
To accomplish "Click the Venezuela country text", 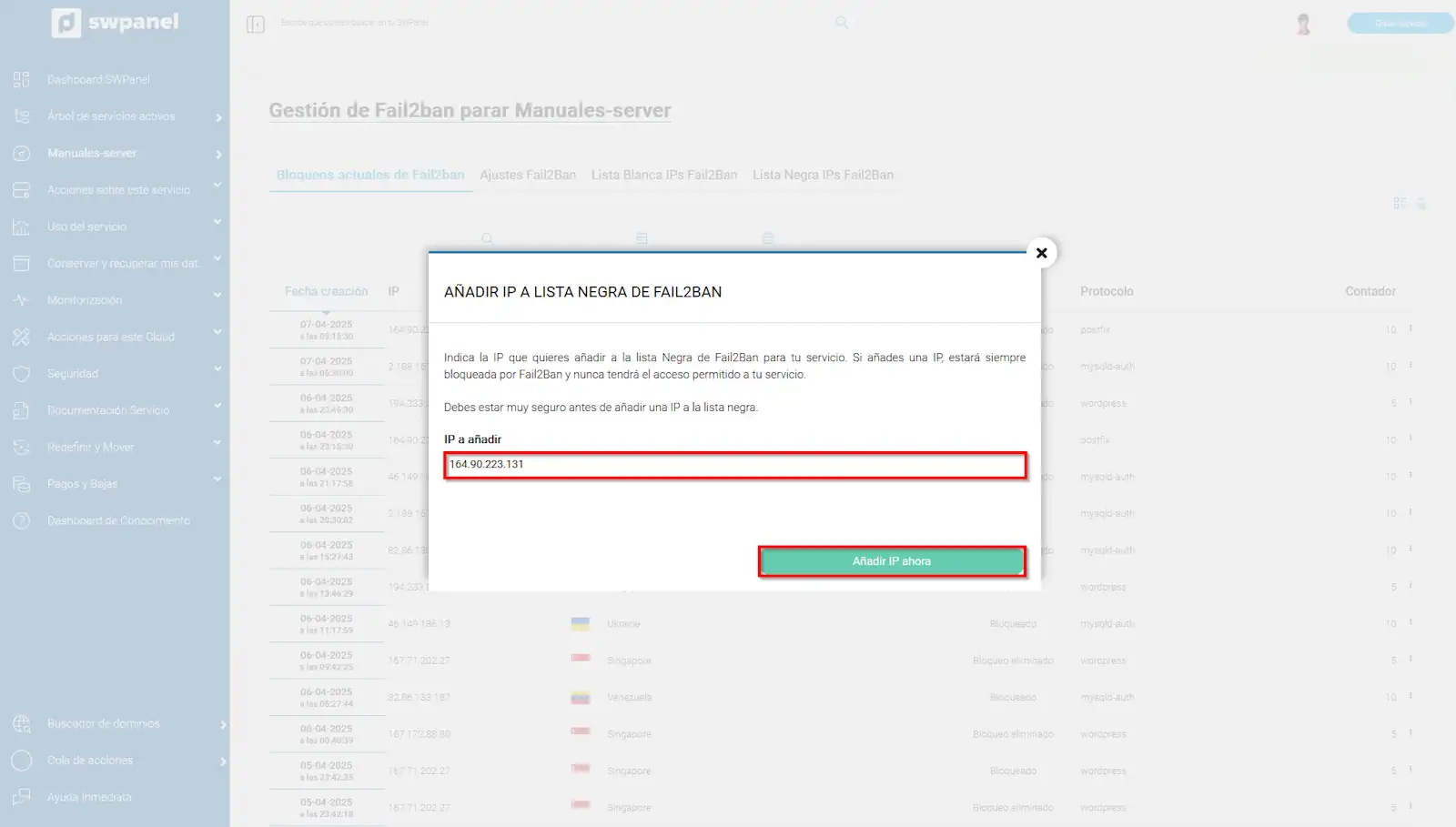I will pyautogui.click(x=630, y=698).
